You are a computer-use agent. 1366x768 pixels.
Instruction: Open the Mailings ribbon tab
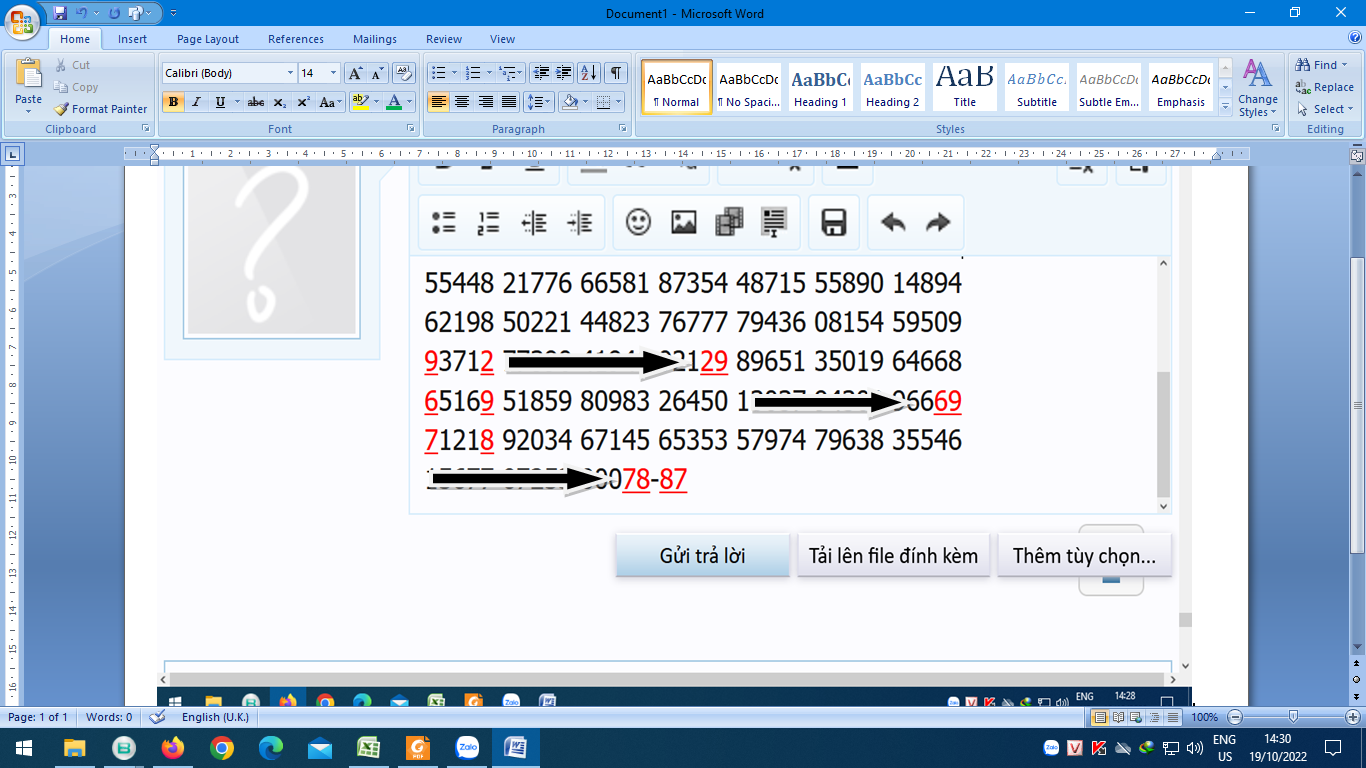[x=375, y=39]
